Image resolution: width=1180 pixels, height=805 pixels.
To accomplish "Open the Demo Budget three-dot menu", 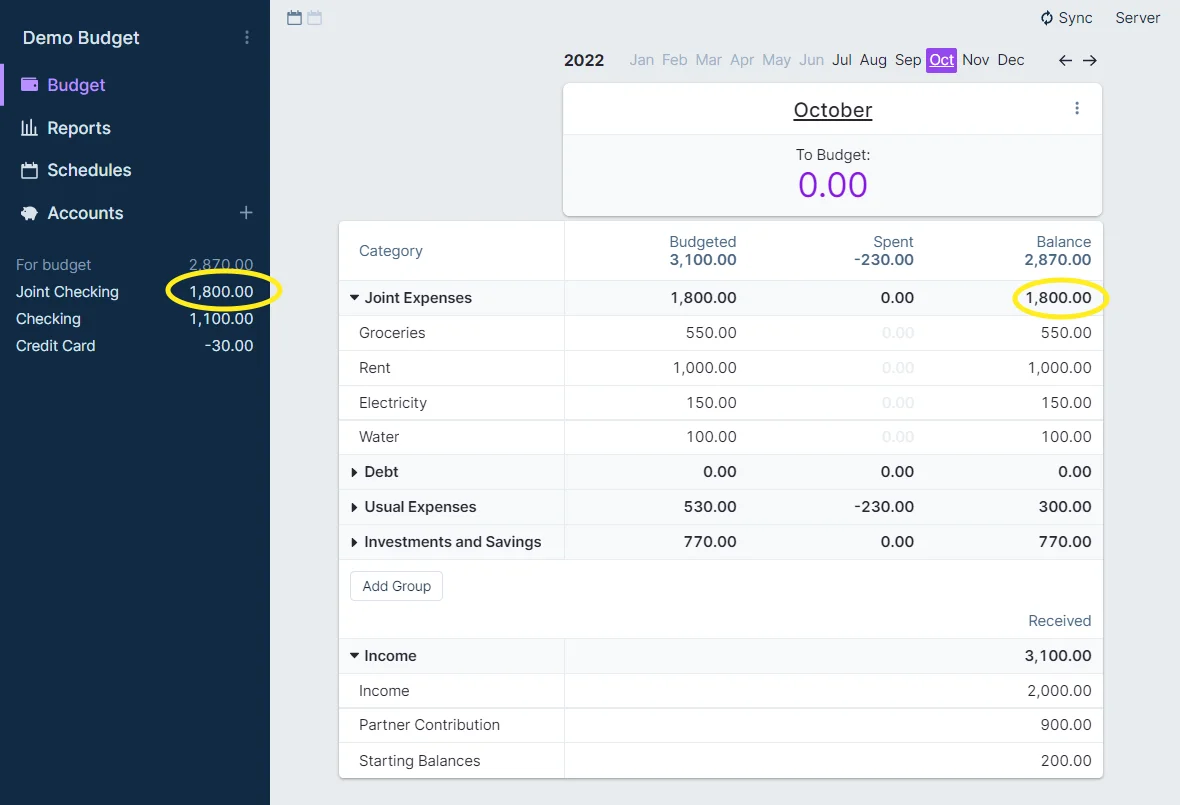I will (246, 37).
